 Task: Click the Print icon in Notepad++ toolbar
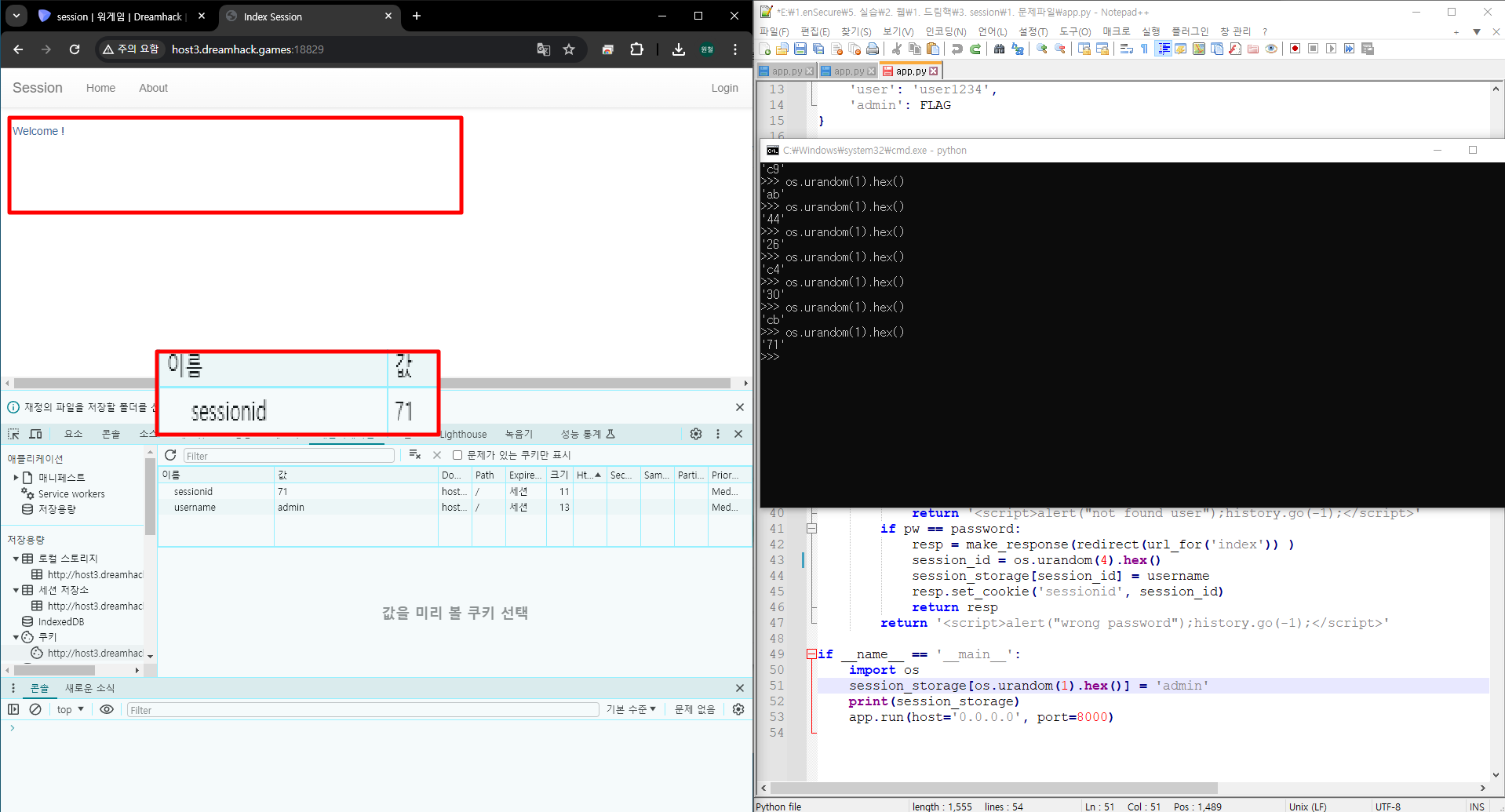click(x=873, y=49)
